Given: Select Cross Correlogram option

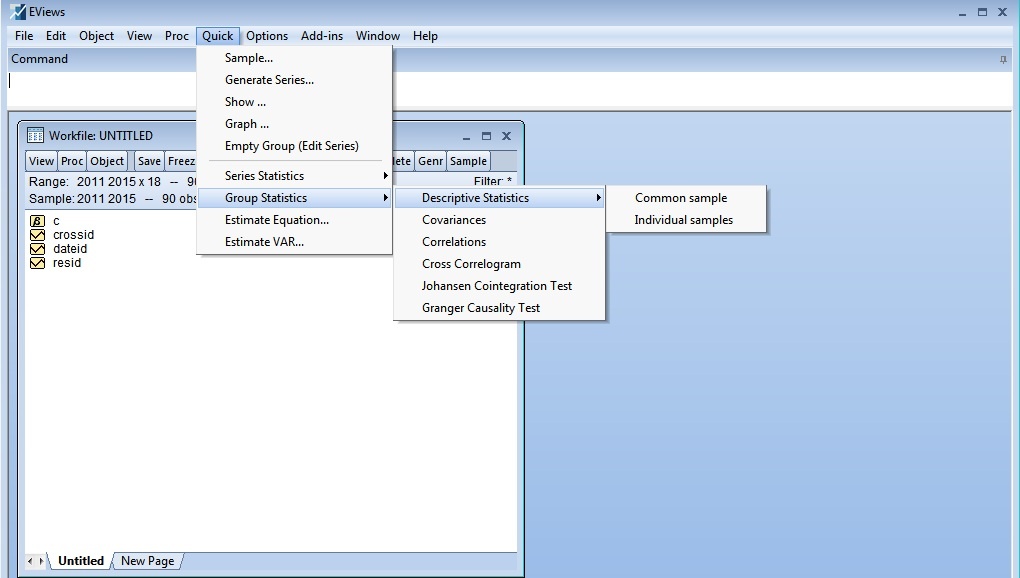Looking at the screenshot, I should click(x=500, y=264).
